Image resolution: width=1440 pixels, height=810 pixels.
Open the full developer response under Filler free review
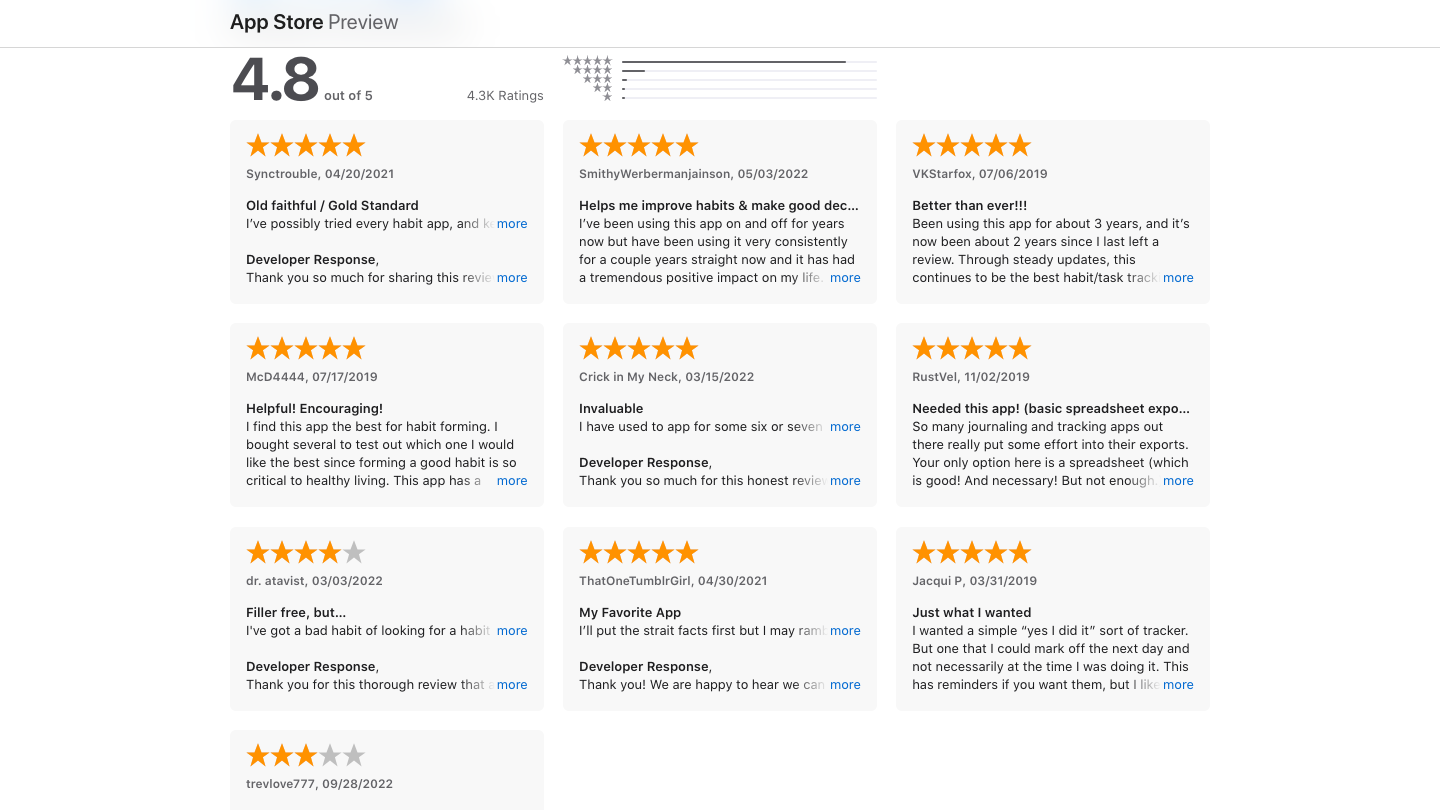[512, 684]
